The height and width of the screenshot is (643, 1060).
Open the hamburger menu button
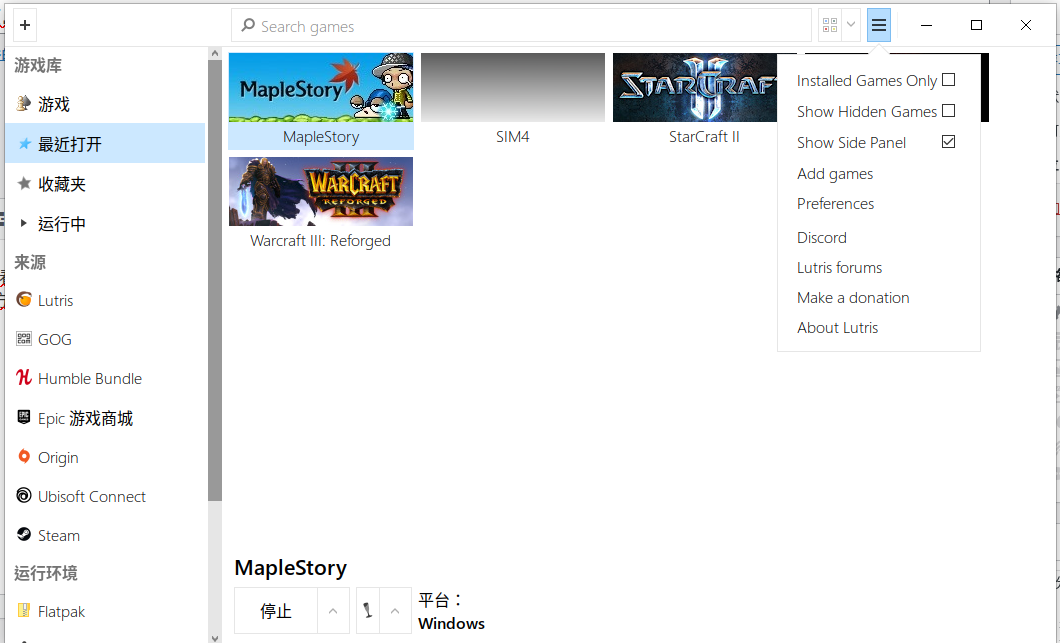879,25
